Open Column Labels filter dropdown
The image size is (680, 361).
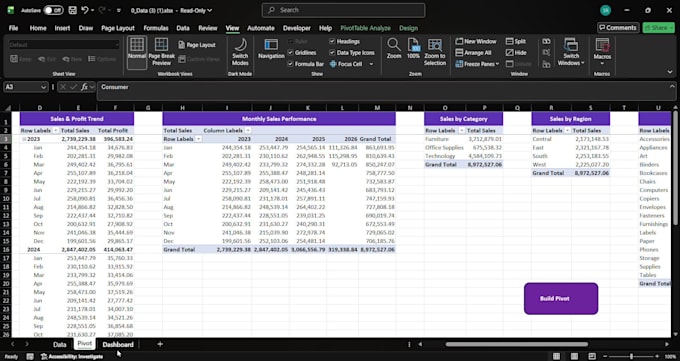coord(248,131)
